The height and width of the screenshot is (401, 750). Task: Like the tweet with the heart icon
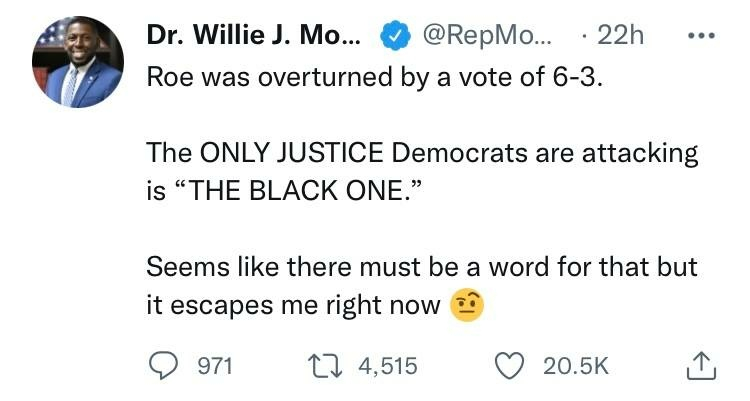coord(514,365)
